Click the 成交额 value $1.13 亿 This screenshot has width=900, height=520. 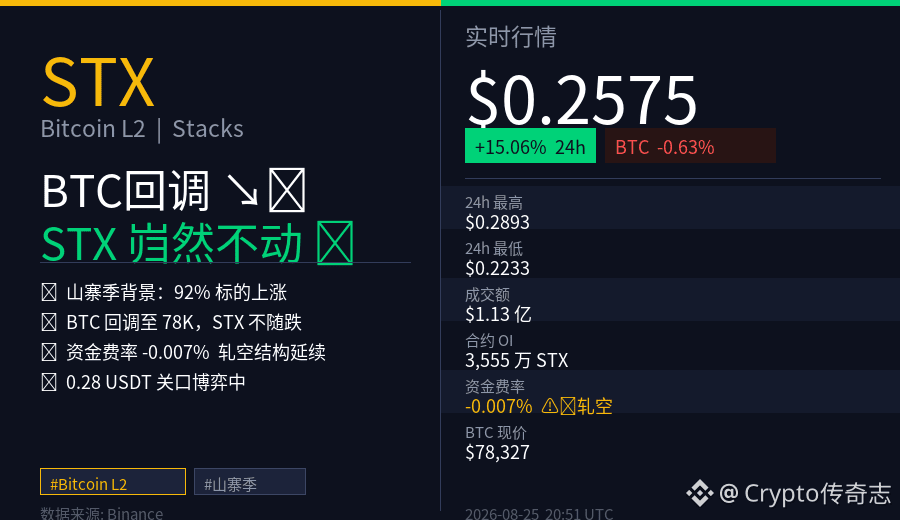(498, 314)
